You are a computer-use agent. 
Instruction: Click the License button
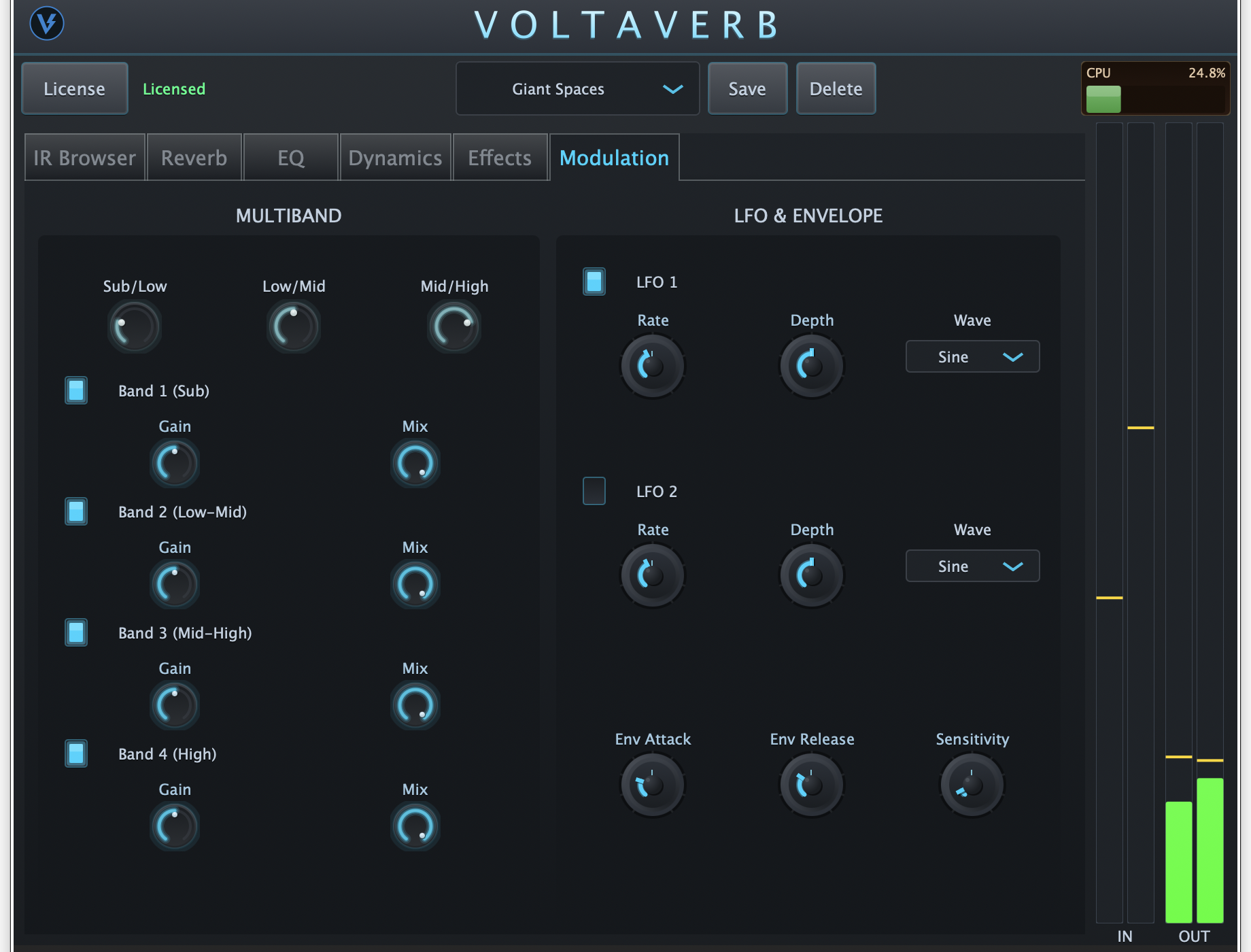(74, 88)
